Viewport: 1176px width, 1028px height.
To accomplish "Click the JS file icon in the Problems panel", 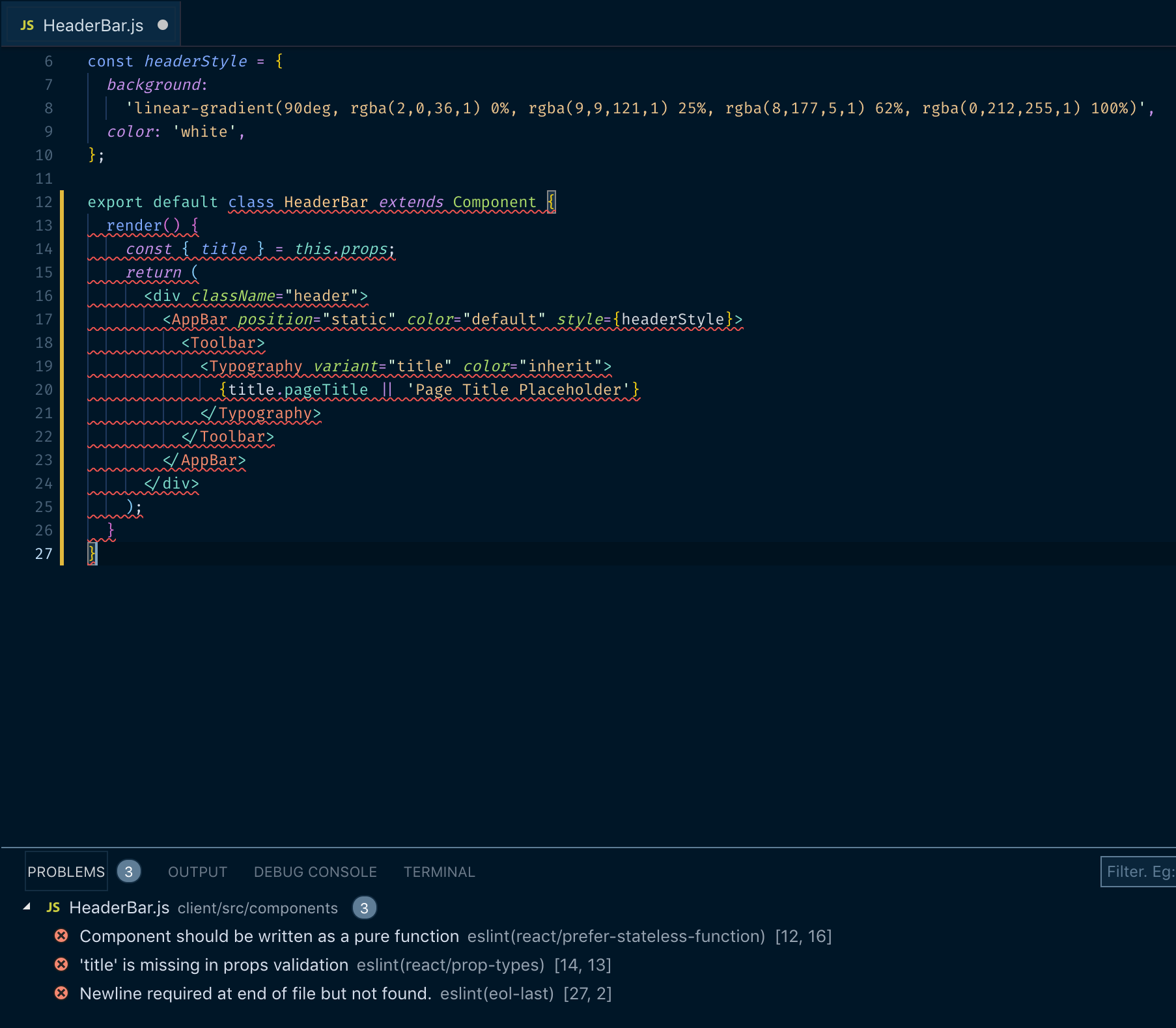I will click(53, 907).
